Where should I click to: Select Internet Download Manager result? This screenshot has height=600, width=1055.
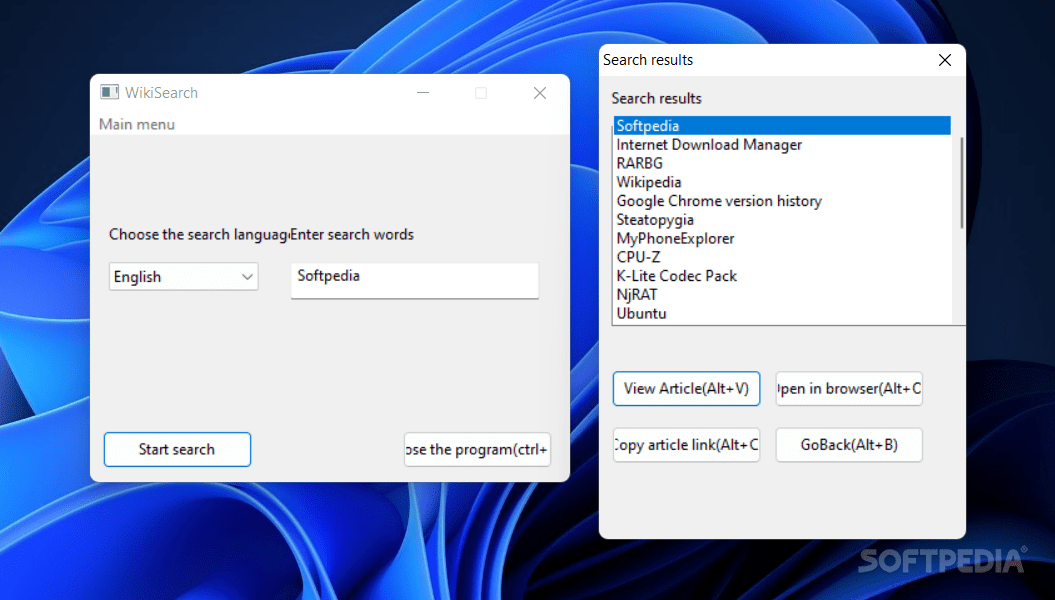(782, 145)
